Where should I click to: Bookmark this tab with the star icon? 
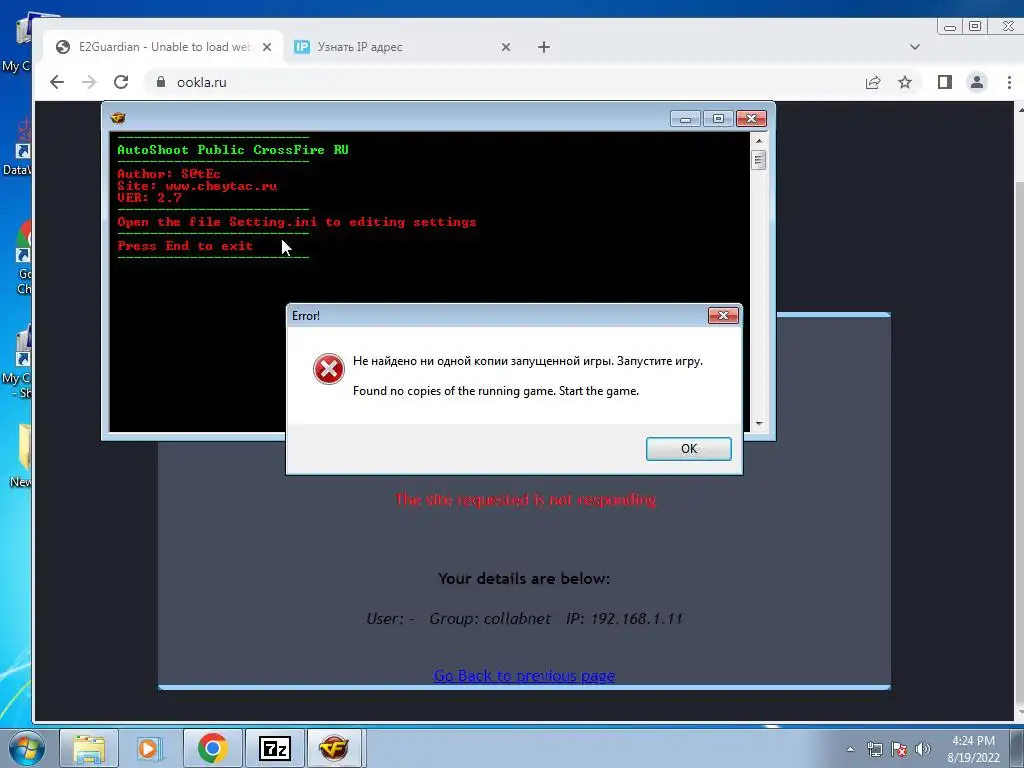[x=904, y=82]
